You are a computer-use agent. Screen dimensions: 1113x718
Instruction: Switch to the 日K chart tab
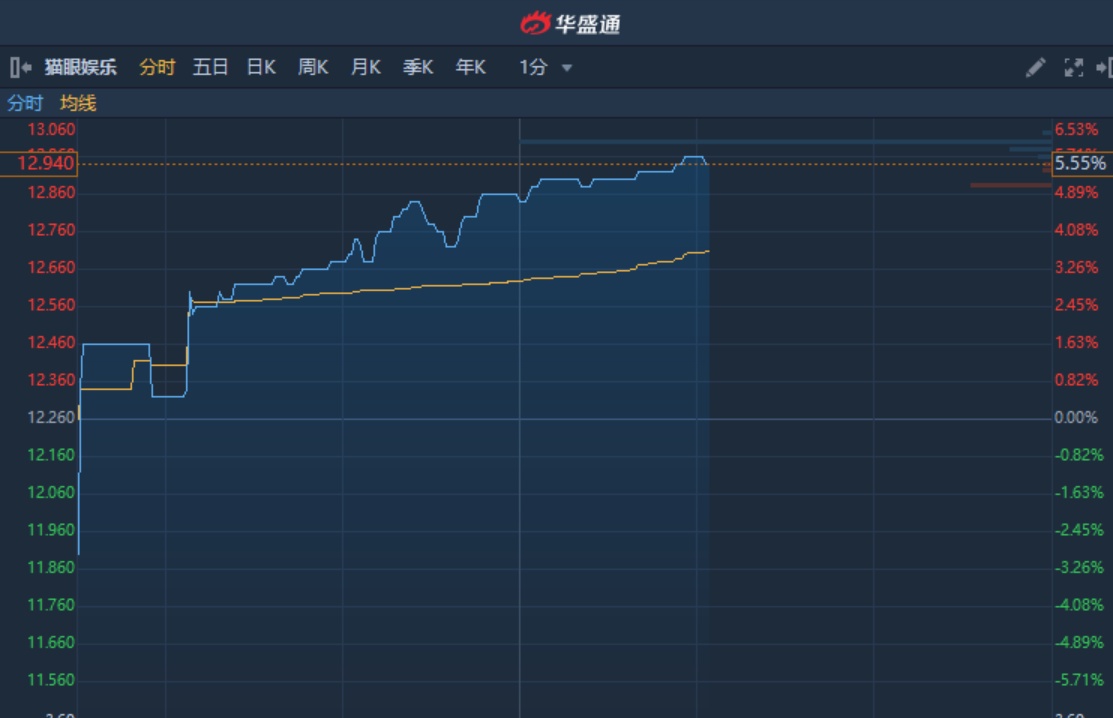coord(261,68)
